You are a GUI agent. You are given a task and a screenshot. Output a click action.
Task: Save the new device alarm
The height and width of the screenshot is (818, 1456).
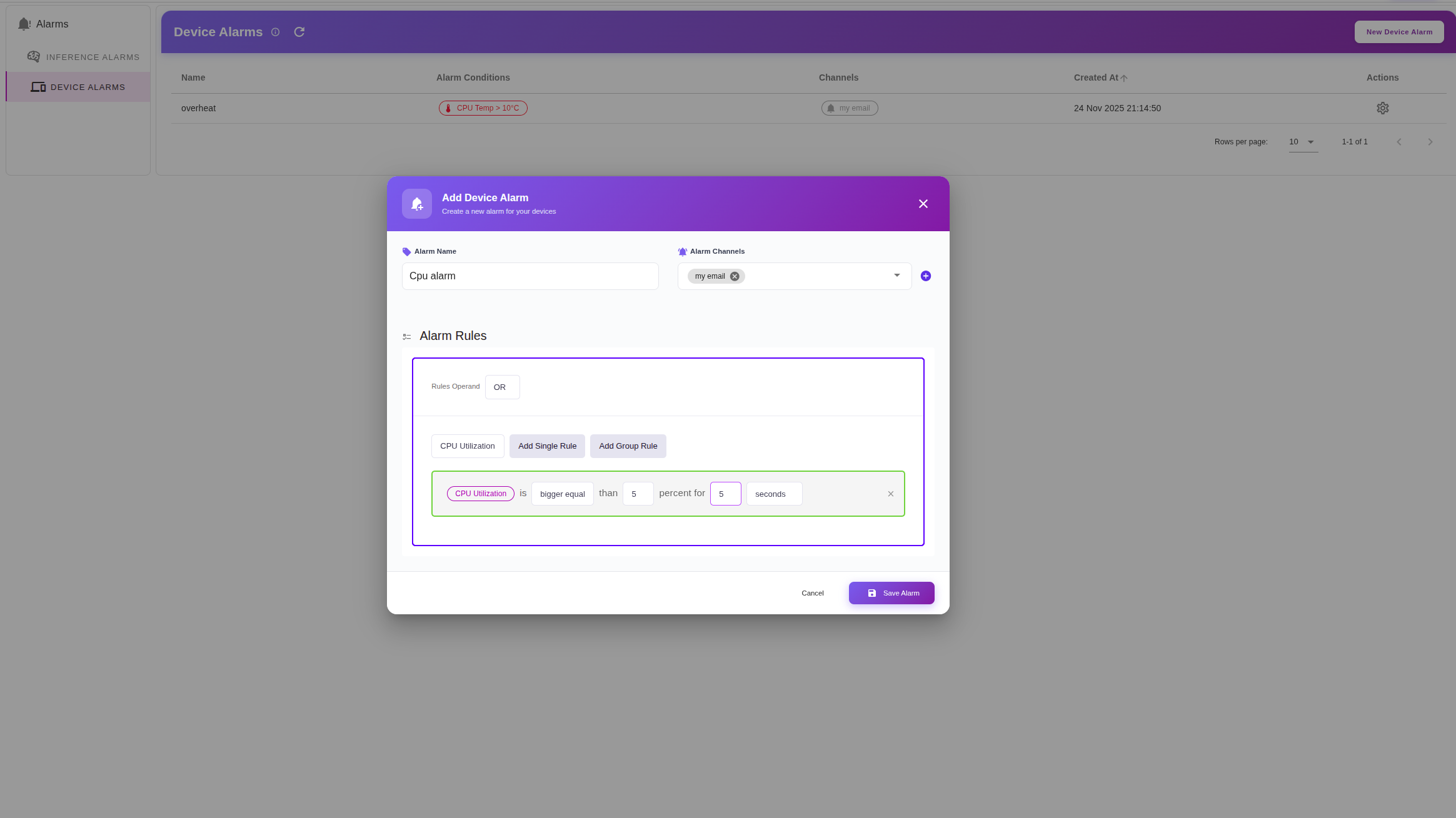coord(891,592)
